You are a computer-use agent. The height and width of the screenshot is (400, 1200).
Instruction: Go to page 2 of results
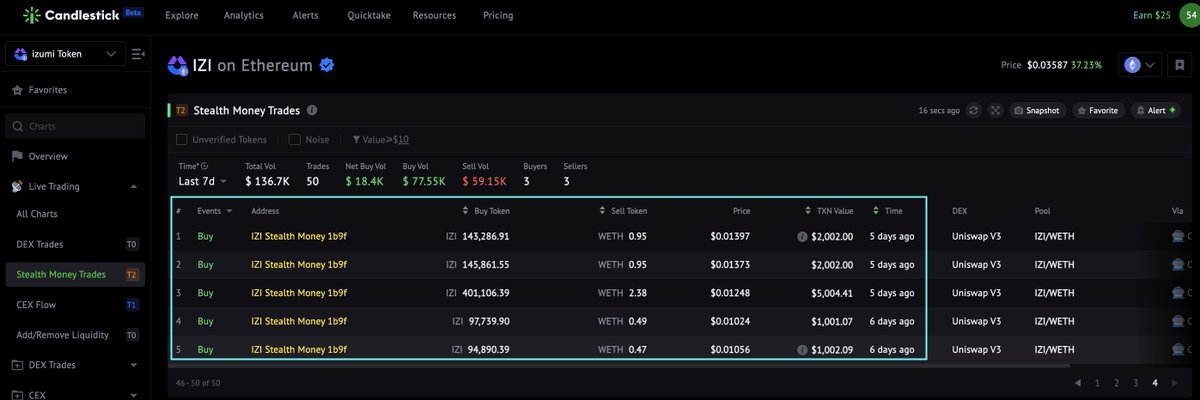tap(1116, 383)
